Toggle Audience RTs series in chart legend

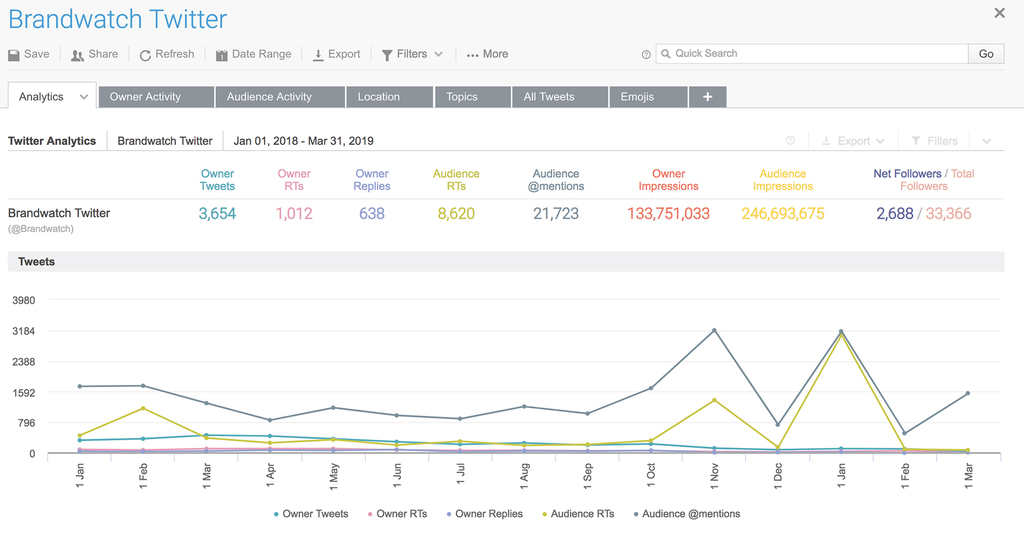(x=578, y=514)
